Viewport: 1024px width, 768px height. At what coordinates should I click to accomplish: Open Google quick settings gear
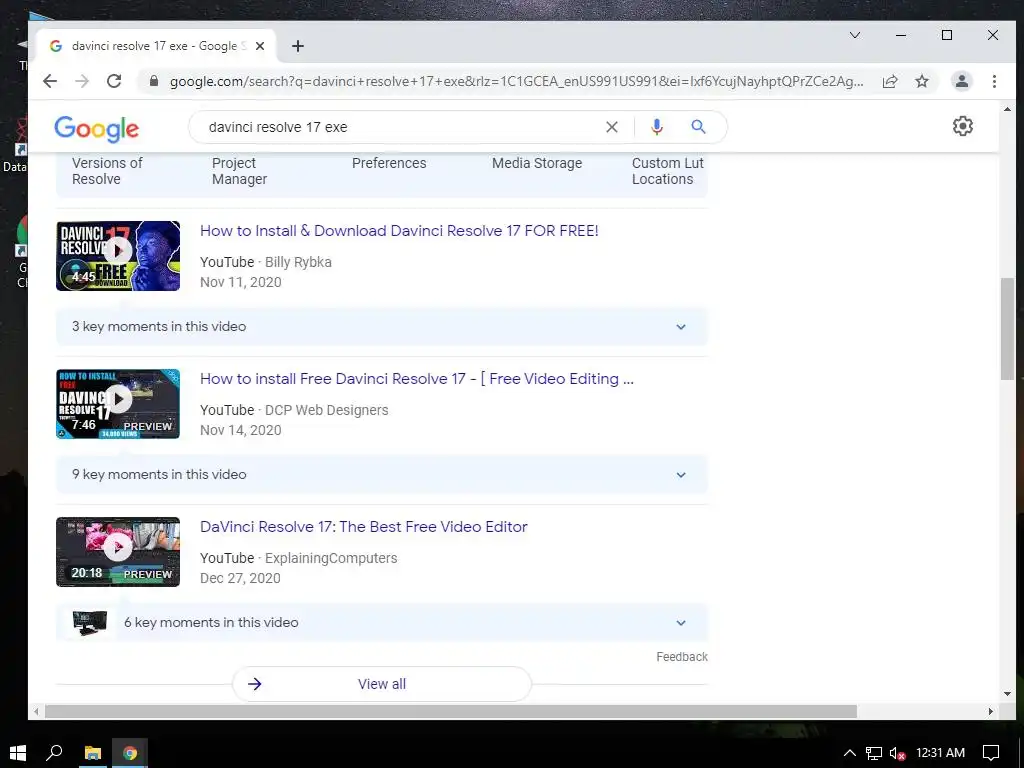963,126
